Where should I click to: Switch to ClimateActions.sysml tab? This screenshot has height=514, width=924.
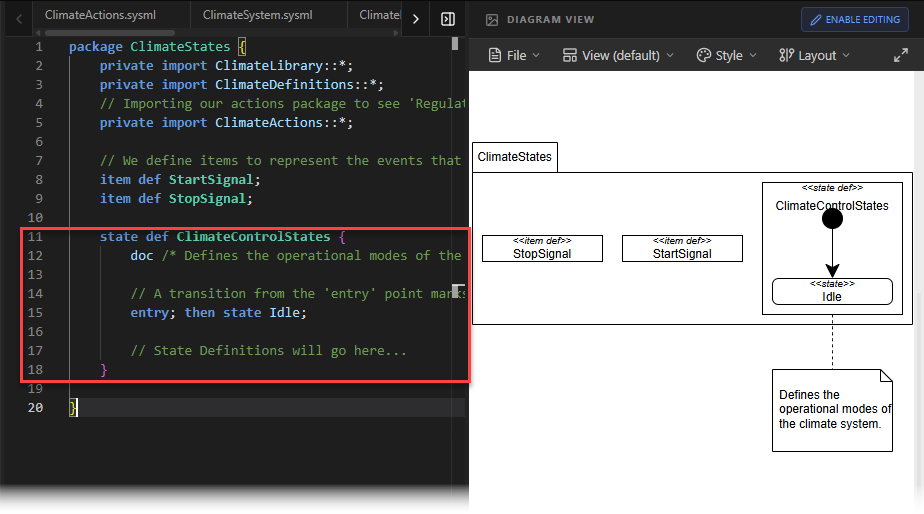[x=100, y=15]
